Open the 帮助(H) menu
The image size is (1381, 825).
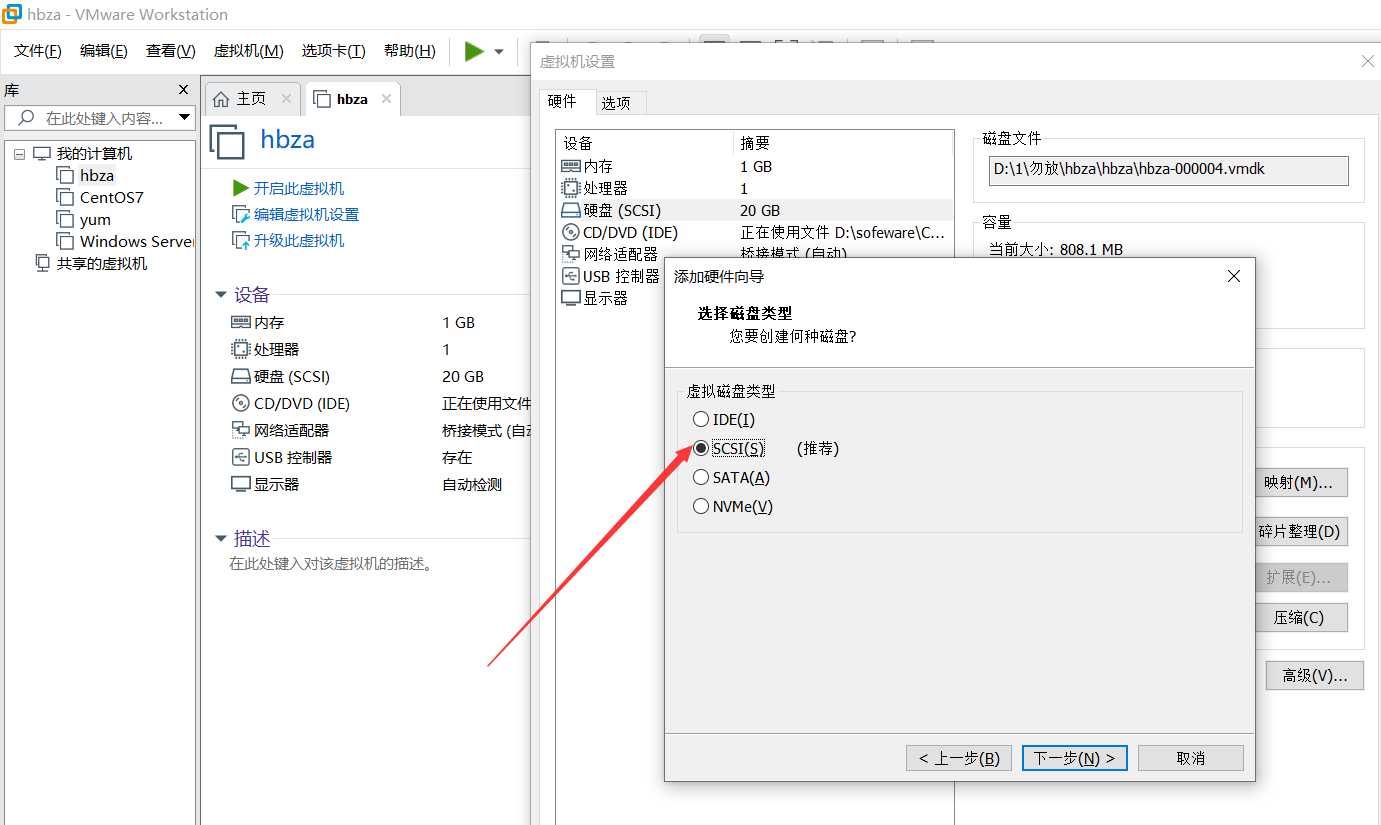(410, 51)
